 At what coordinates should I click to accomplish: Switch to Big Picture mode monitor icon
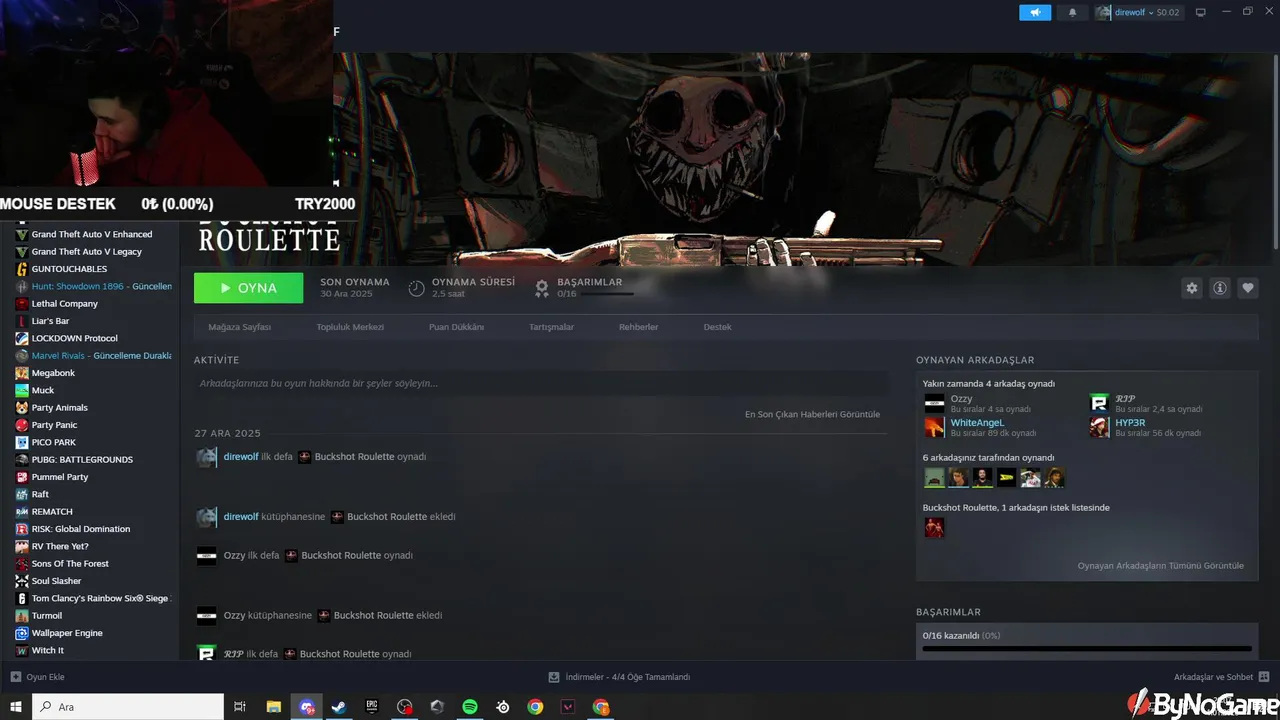1201,12
